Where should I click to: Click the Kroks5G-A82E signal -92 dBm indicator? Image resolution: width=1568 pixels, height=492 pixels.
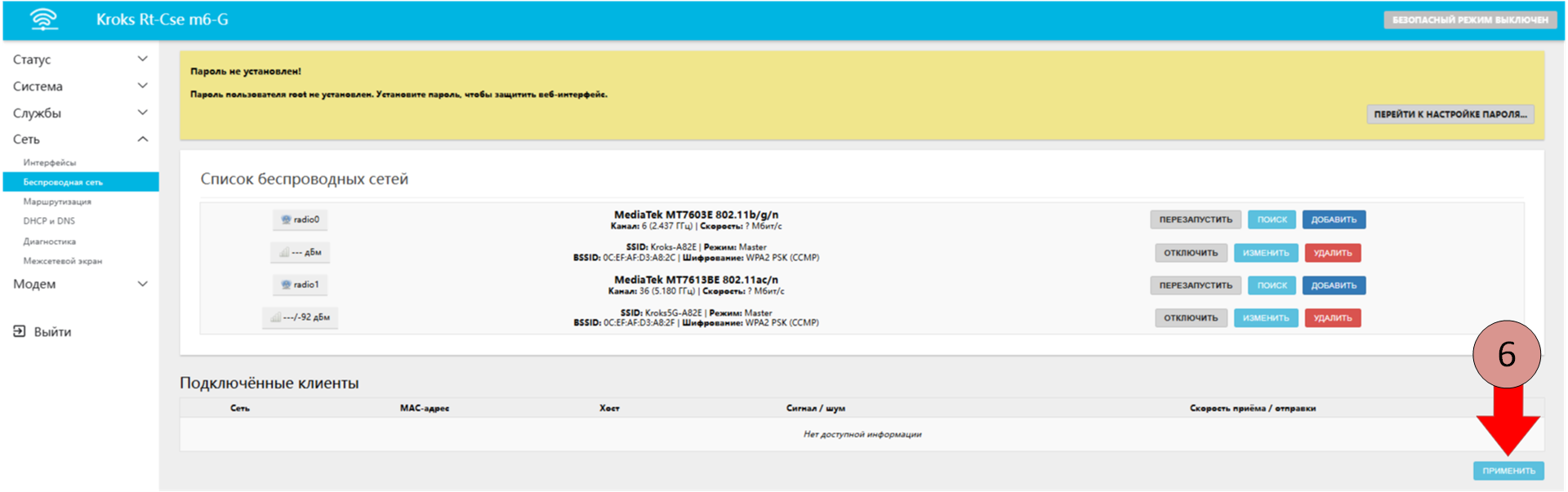(301, 317)
